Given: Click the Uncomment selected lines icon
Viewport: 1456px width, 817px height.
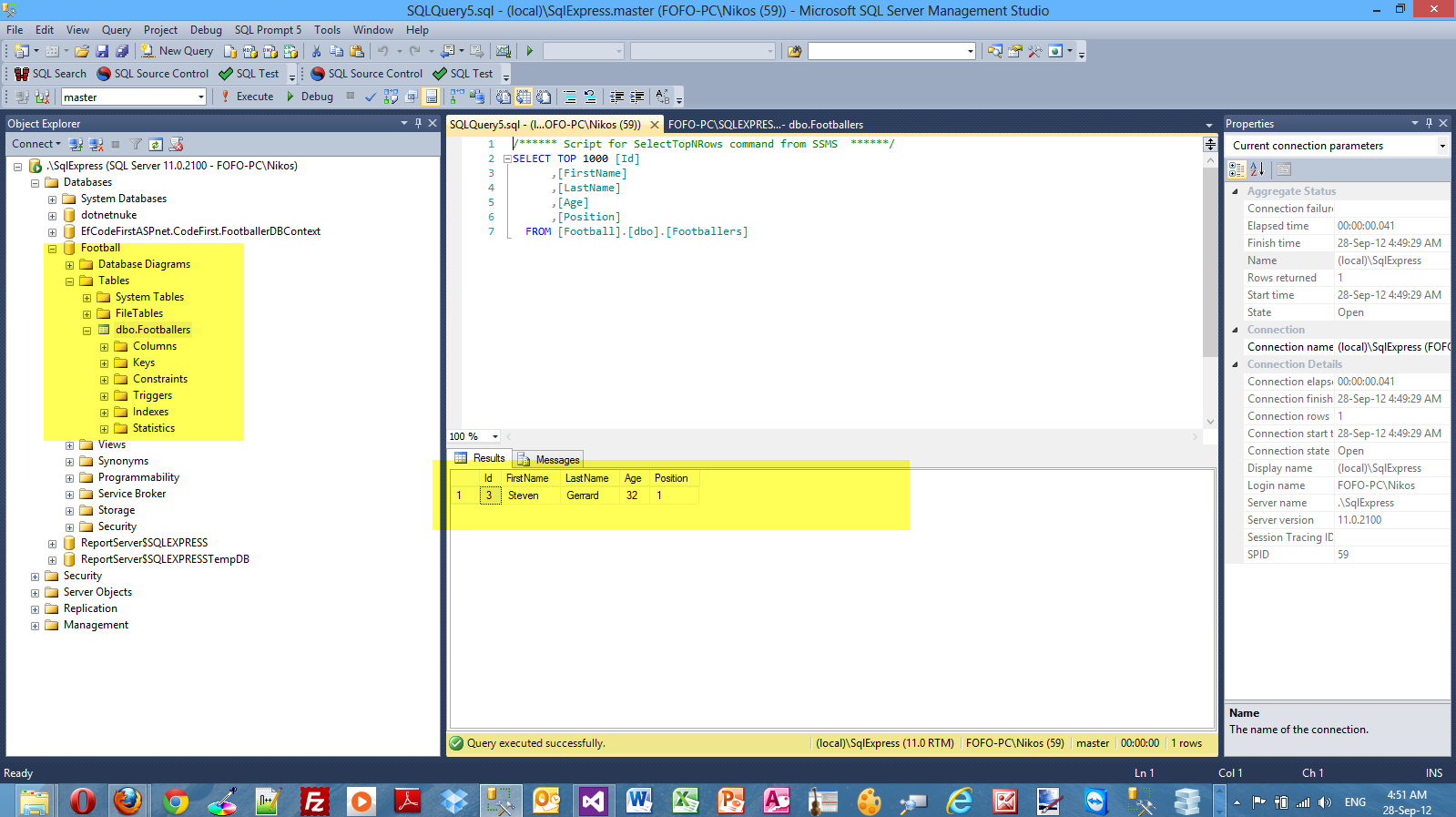Looking at the screenshot, I should pyautogui.click(x=590, y=97).
